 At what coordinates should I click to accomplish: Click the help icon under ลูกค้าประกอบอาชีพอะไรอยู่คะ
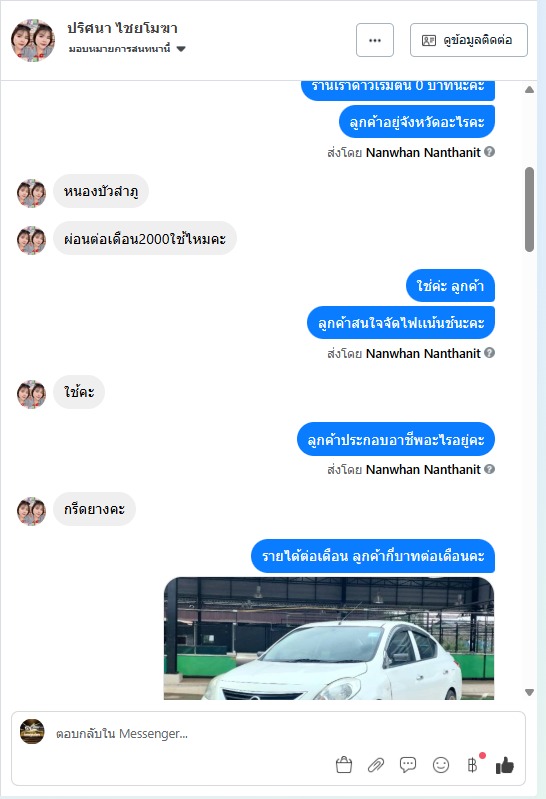pyautogui.click(x=489, y=469)
